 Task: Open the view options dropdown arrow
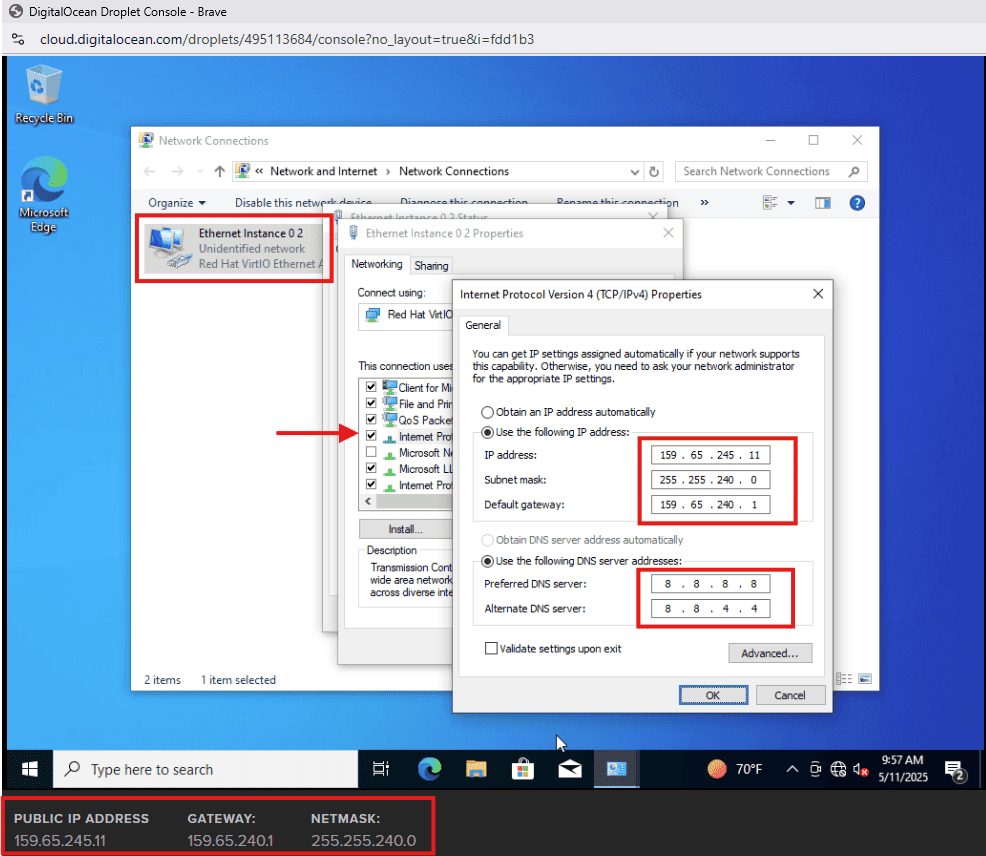click(x=791, y=203)
